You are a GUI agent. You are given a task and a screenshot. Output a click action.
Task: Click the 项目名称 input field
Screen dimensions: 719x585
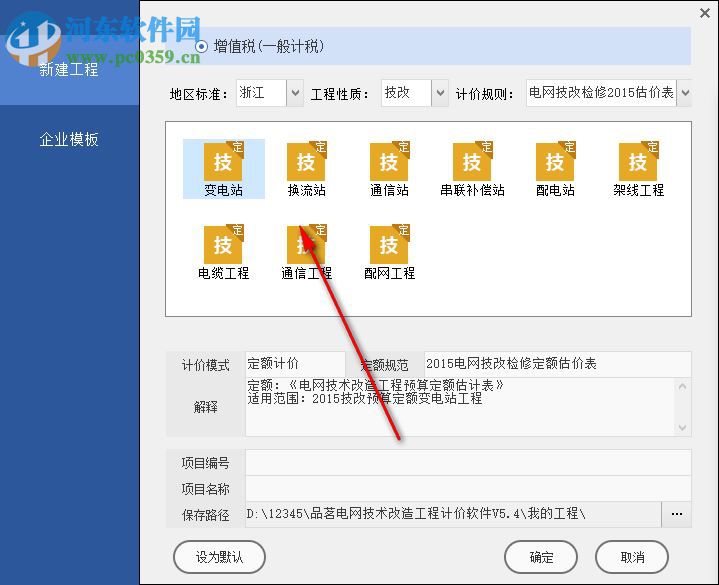(468, 489)
